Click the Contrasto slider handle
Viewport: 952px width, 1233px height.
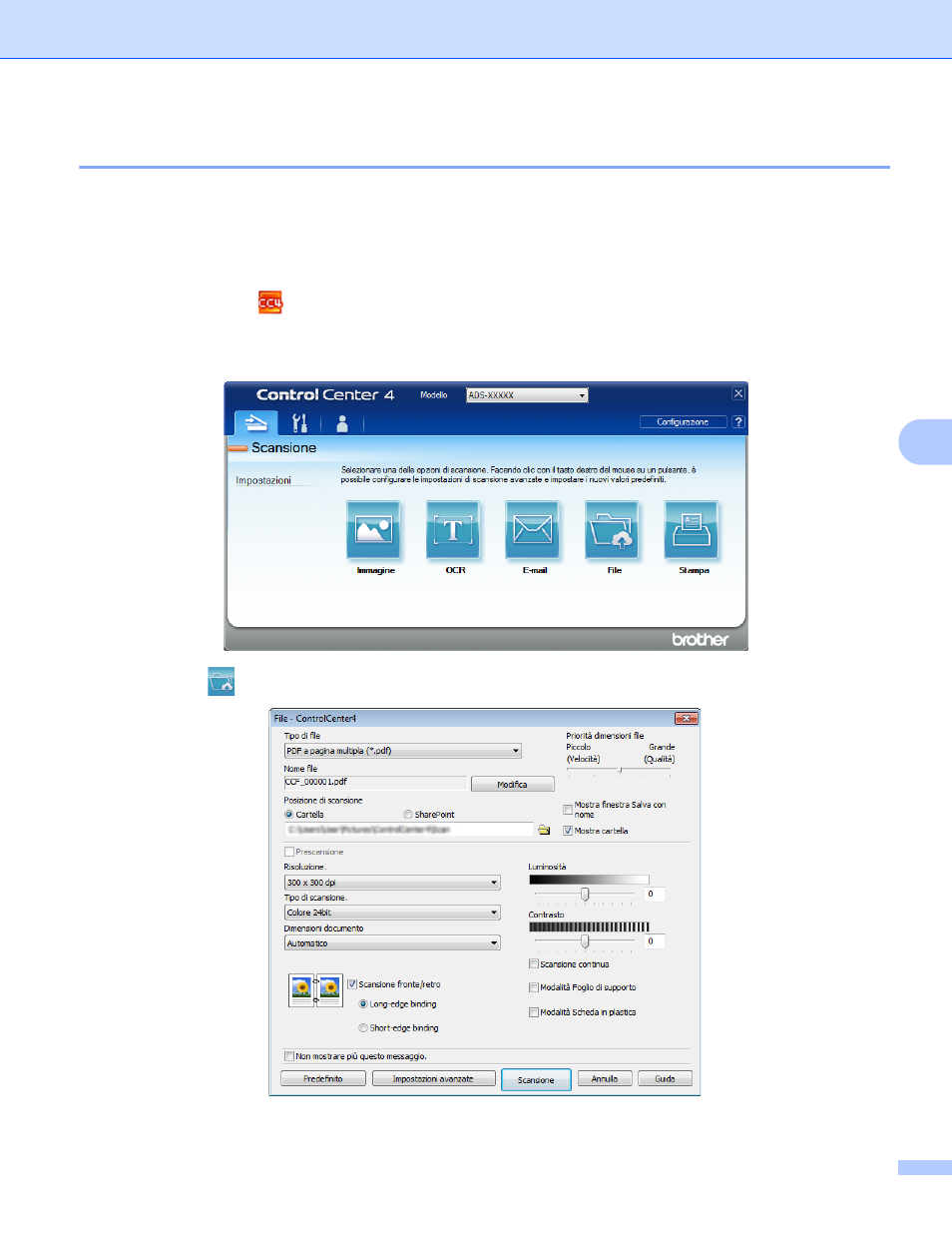tap(585, 941)
